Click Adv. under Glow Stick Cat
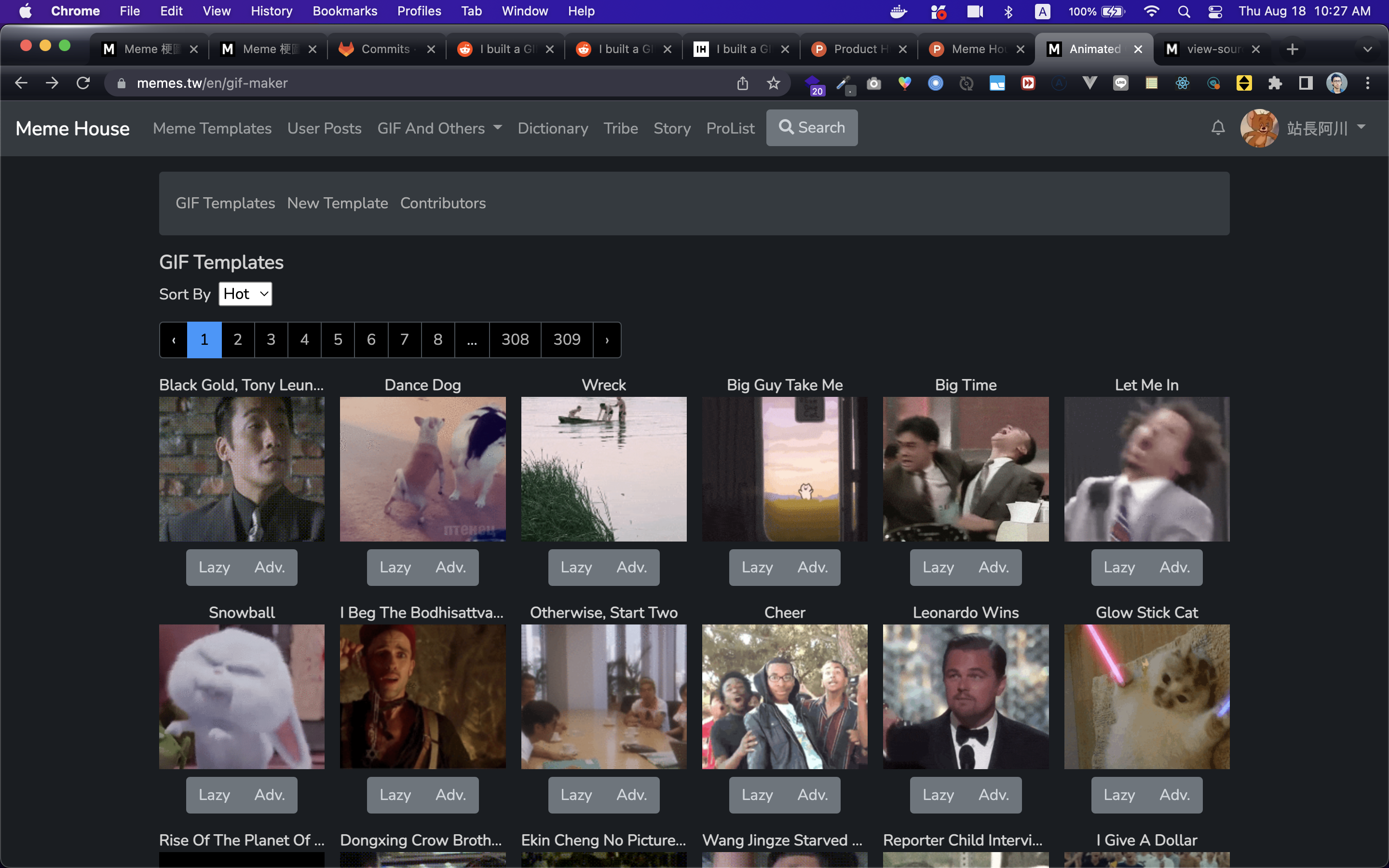Image resolution: width=1389 pixels, height=868 pixels. pyautogui.click(x=1174, y=795)
